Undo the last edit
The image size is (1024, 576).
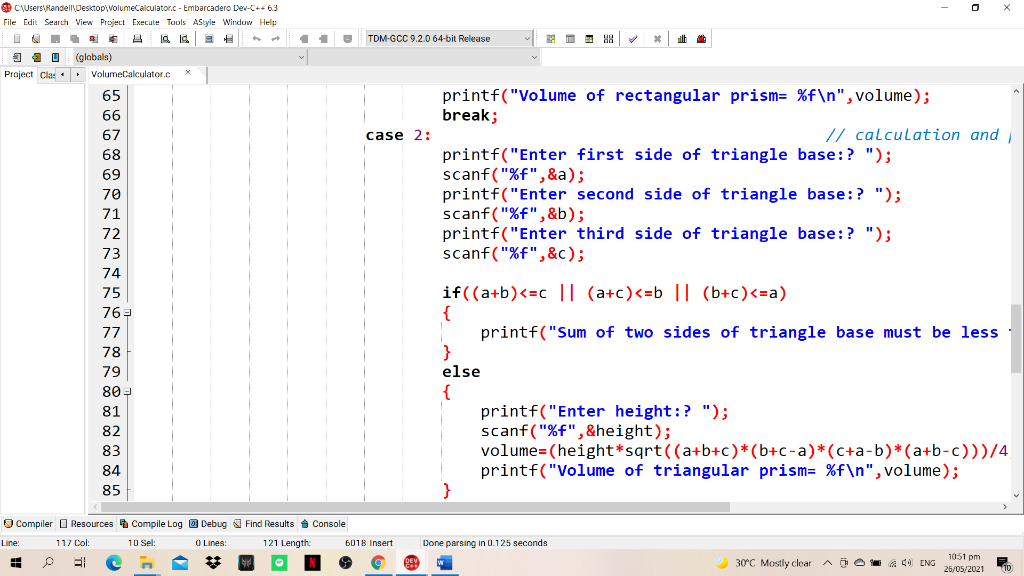click(x=257, y=38)
